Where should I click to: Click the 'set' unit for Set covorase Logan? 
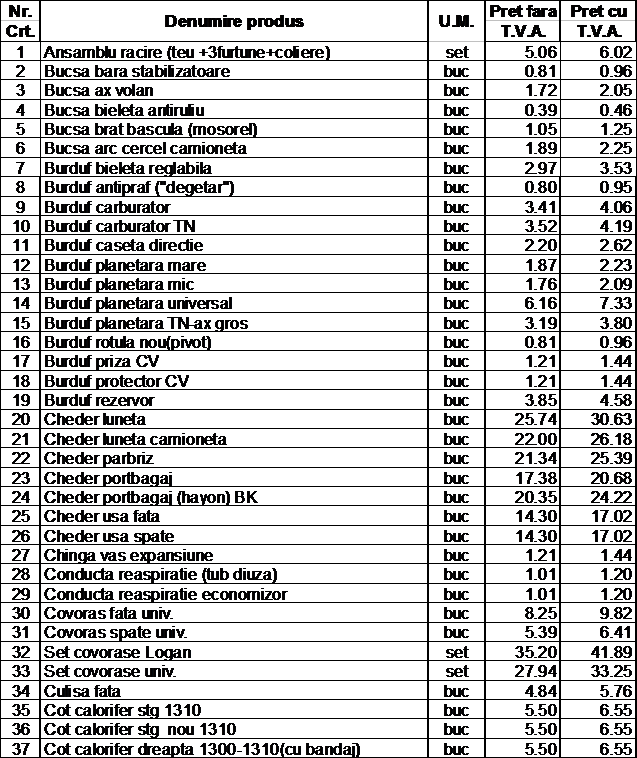pos(456,652)
